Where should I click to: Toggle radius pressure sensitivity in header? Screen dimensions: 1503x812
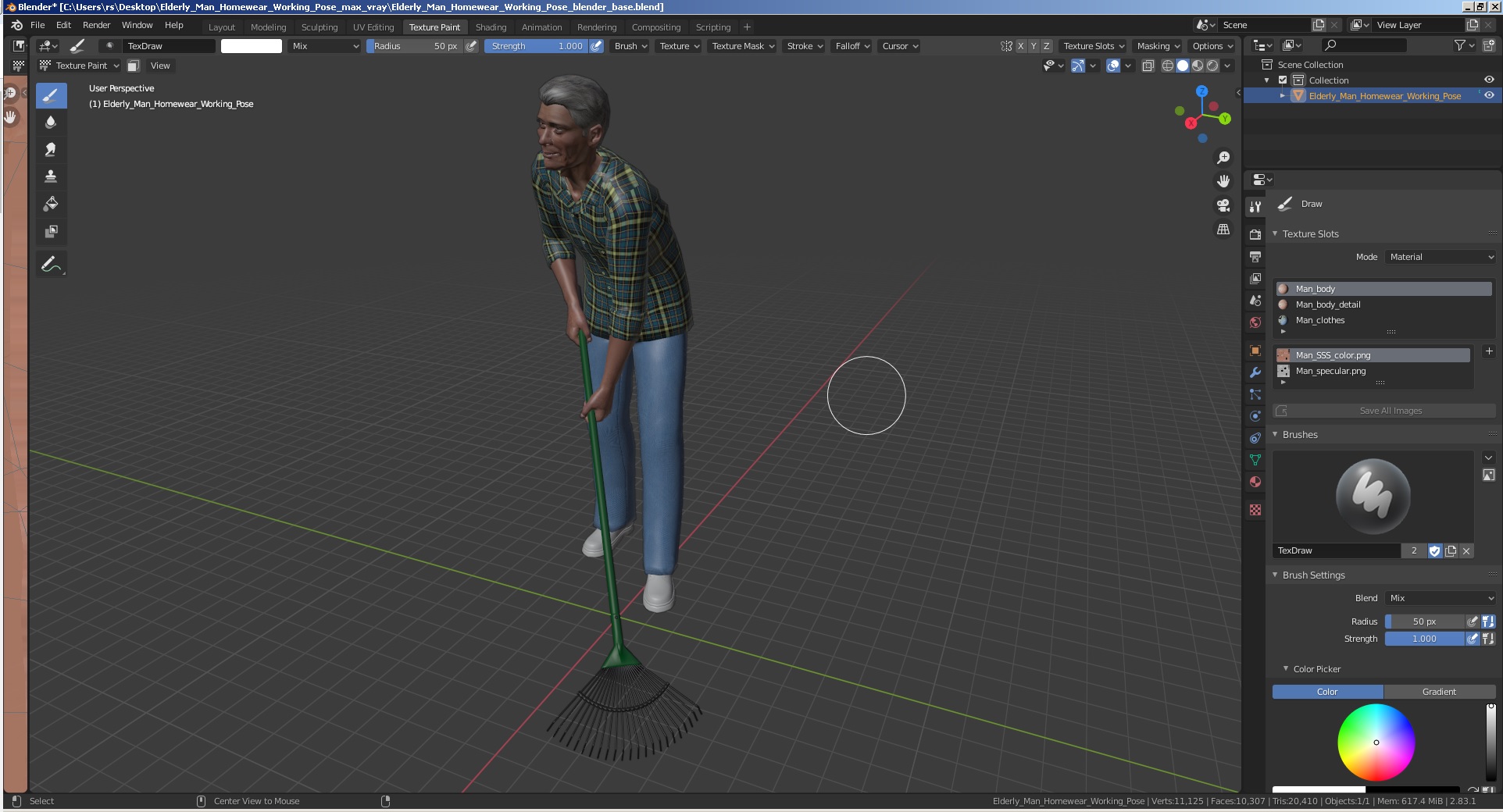pyautogui.click(x=472, y=46)
